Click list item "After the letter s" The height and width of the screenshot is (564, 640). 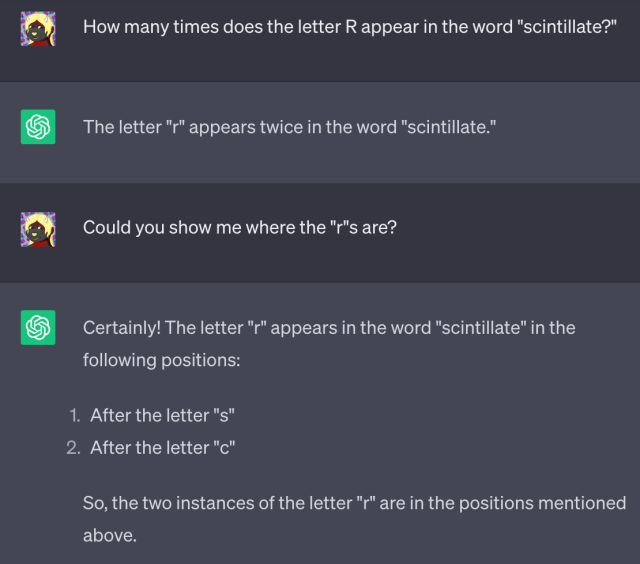coord(162,414)
